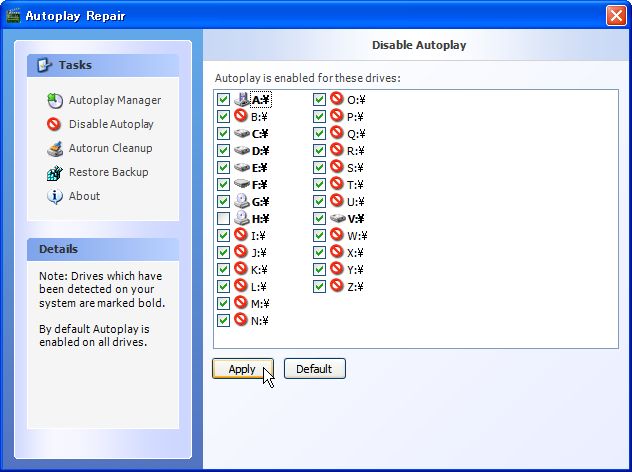
Task: Click prohibition icon next to Z:¥
Action: click(337, 286)
